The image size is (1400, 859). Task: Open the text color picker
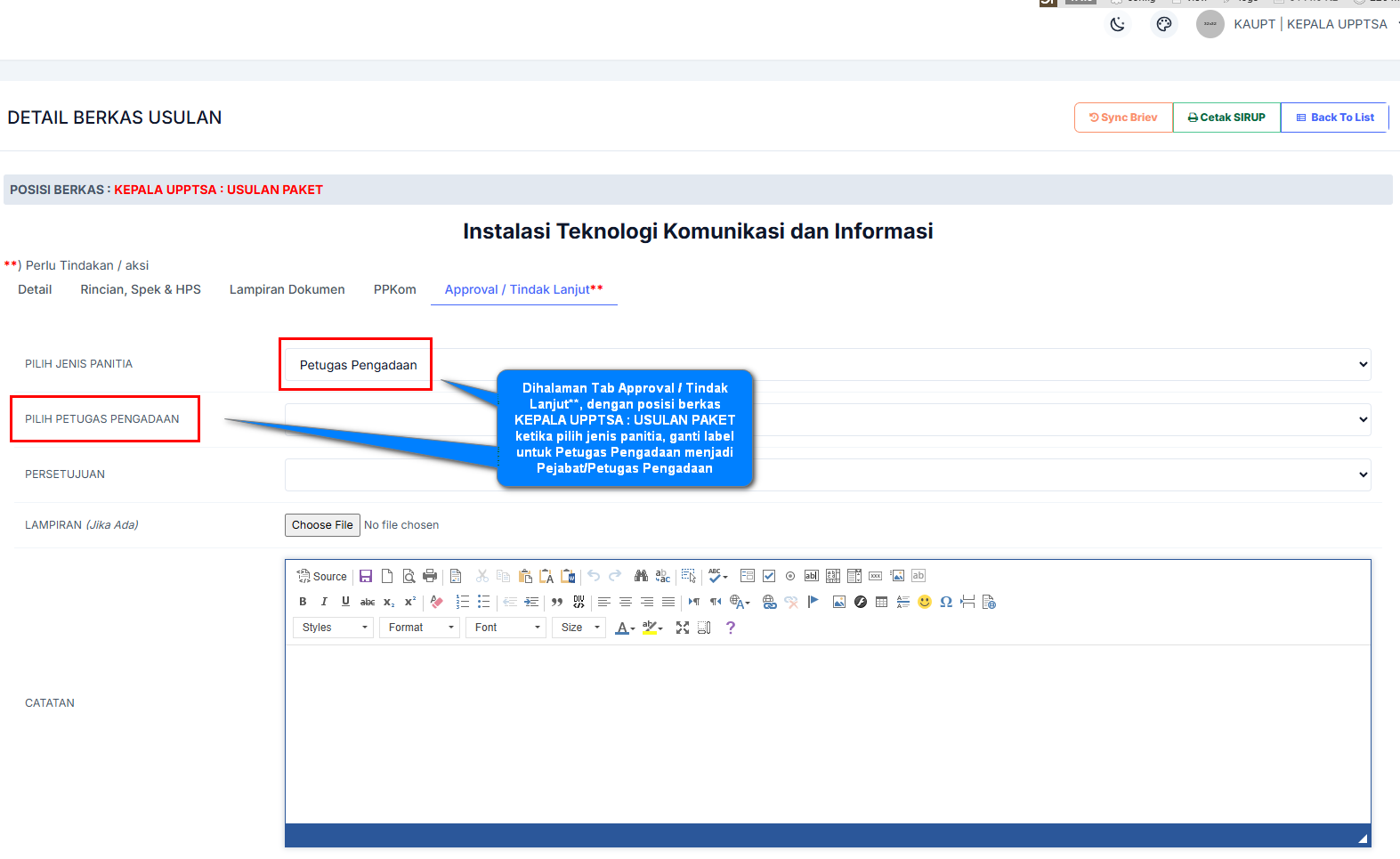[625, 628]
